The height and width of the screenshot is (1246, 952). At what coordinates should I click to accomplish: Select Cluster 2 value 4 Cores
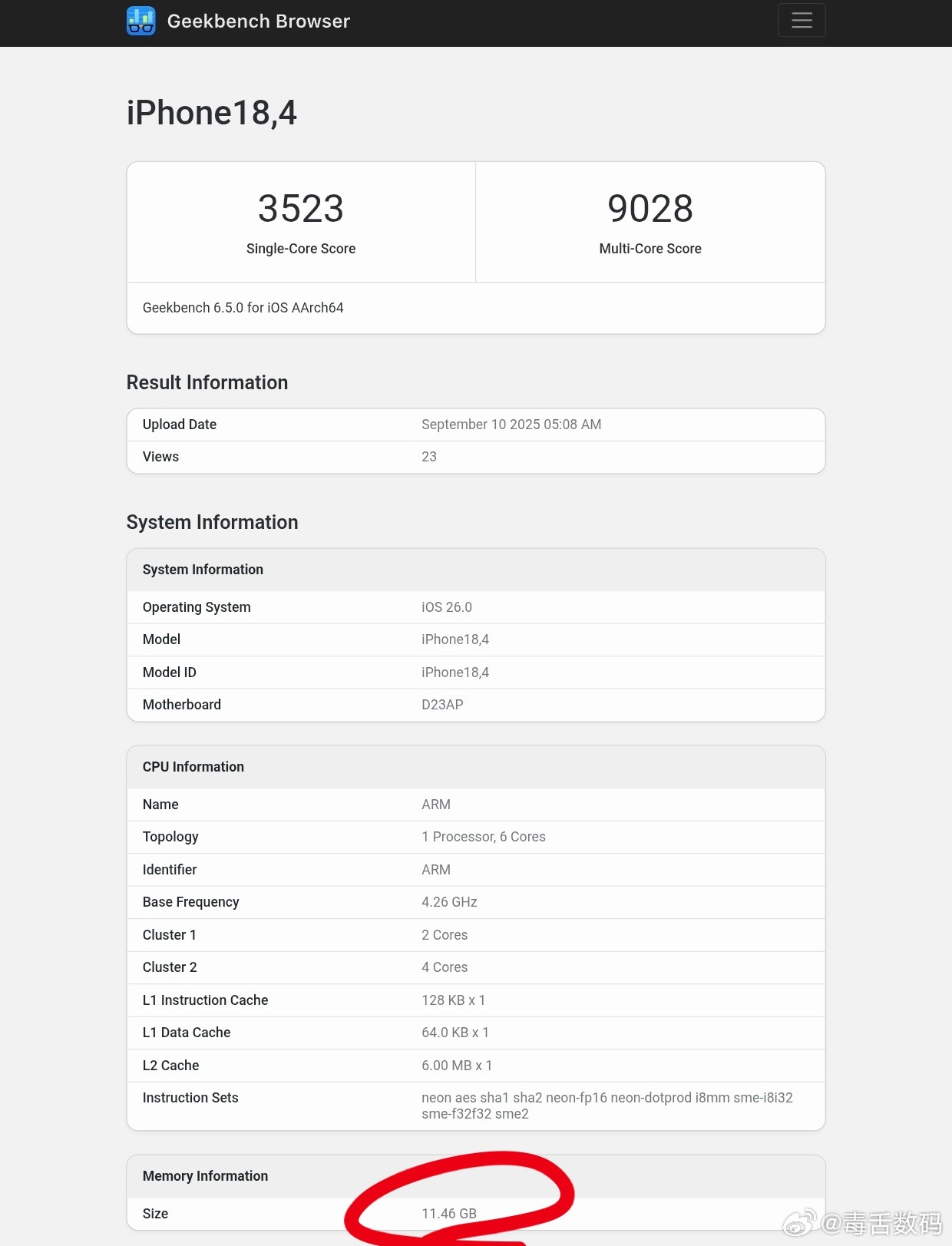coord(445,967)
